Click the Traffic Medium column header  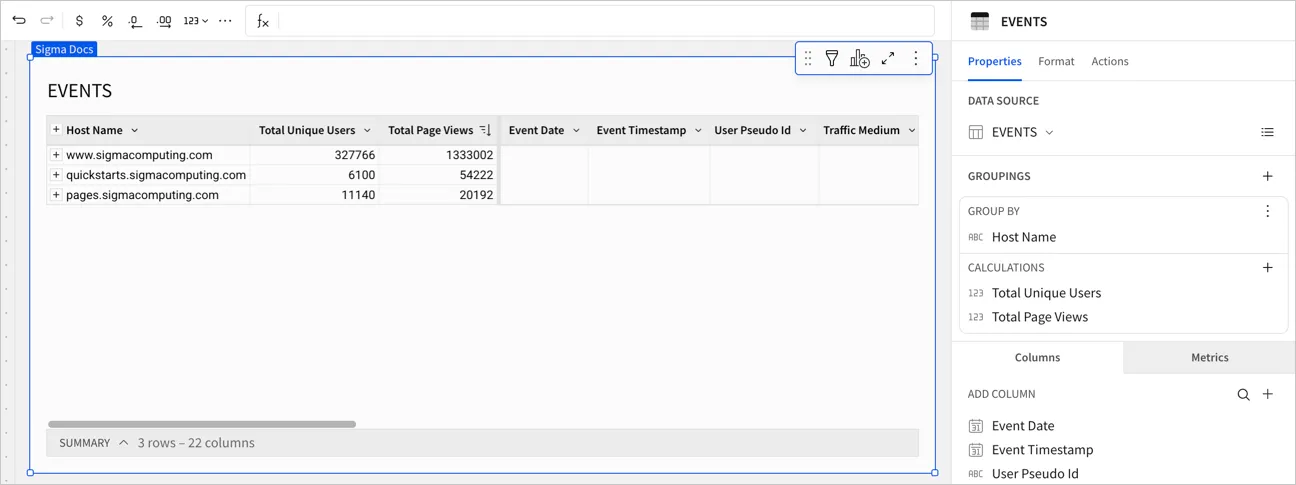pyautogui.click(x=861, y=131)
